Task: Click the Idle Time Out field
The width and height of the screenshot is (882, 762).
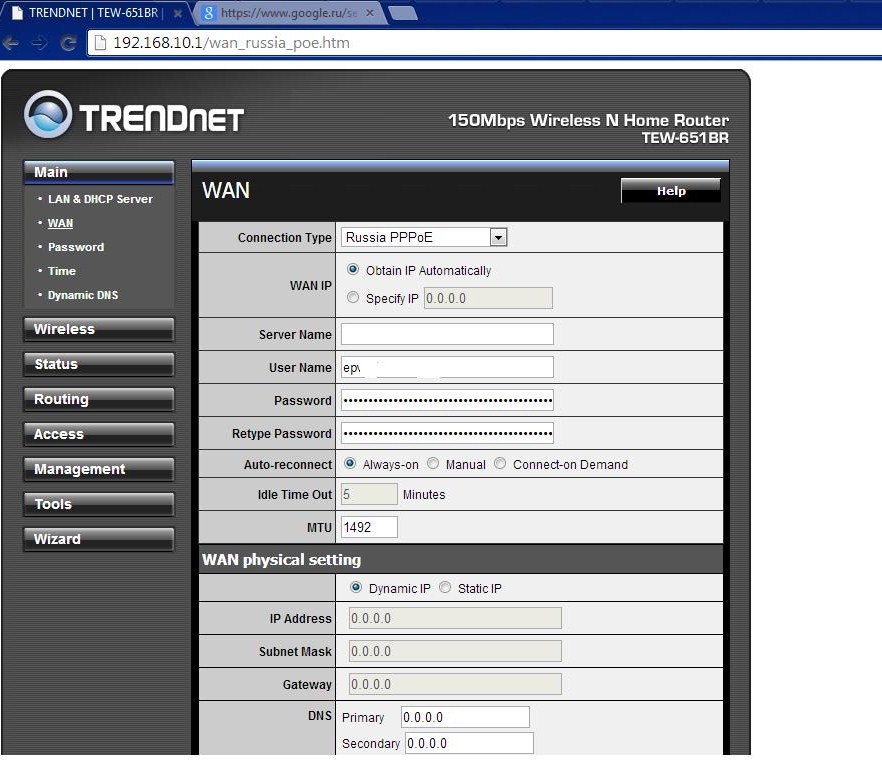Action: click(369, 494)
